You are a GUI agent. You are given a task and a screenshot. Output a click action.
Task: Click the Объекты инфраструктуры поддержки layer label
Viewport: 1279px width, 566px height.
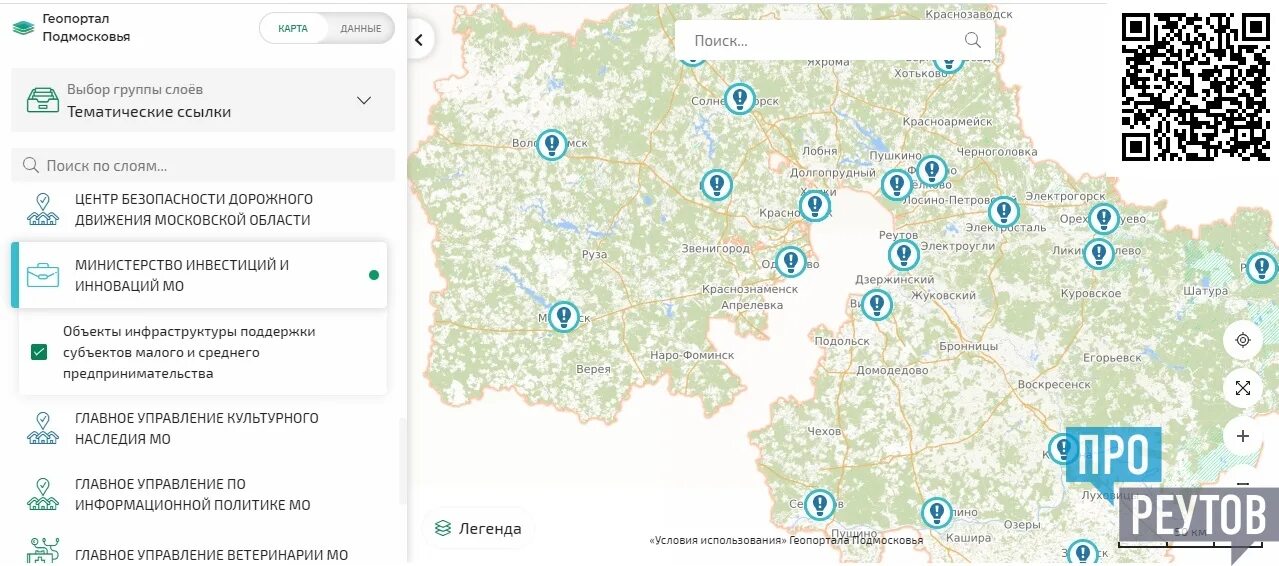tap(189, 352)
